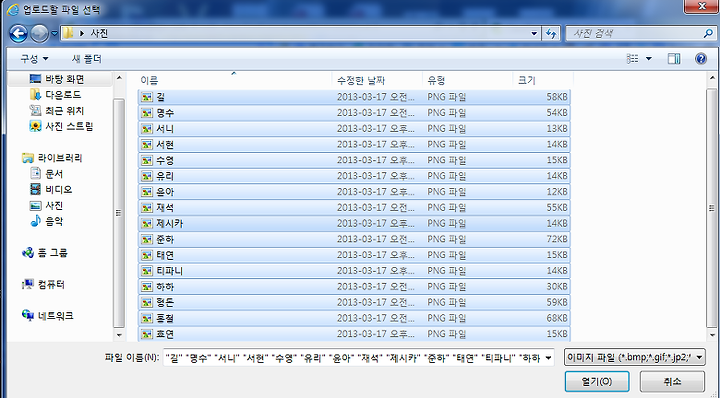
Task: Click navigation pane scrollbar down arrow
Action: (119, 335)
